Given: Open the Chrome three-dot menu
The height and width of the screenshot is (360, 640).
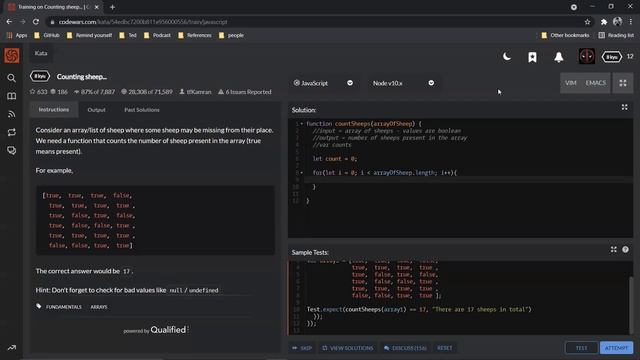Looking at the screenshot, I should 631,22.
